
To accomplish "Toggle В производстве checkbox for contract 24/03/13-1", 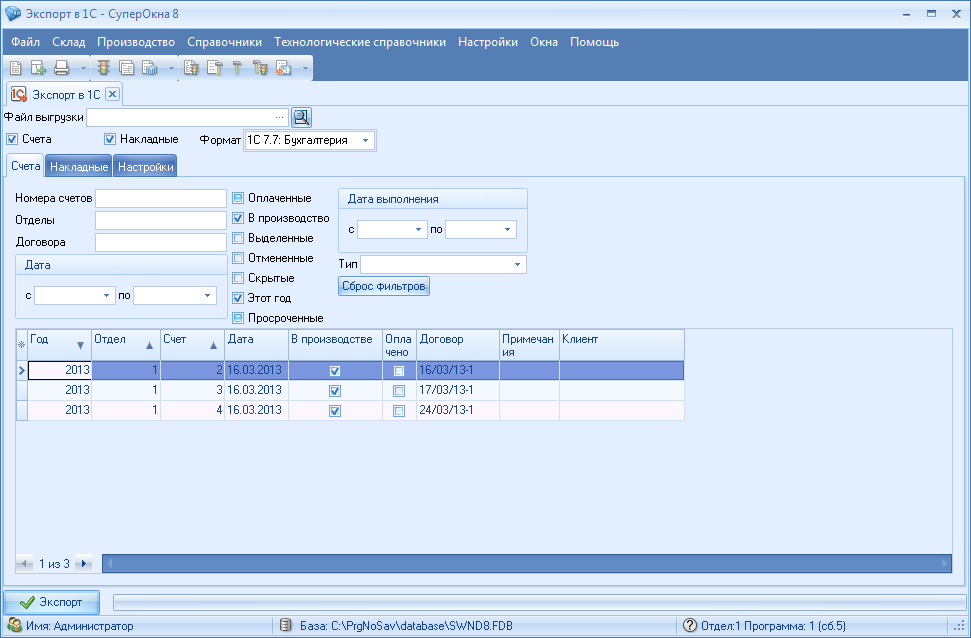I will click(335, 411).
